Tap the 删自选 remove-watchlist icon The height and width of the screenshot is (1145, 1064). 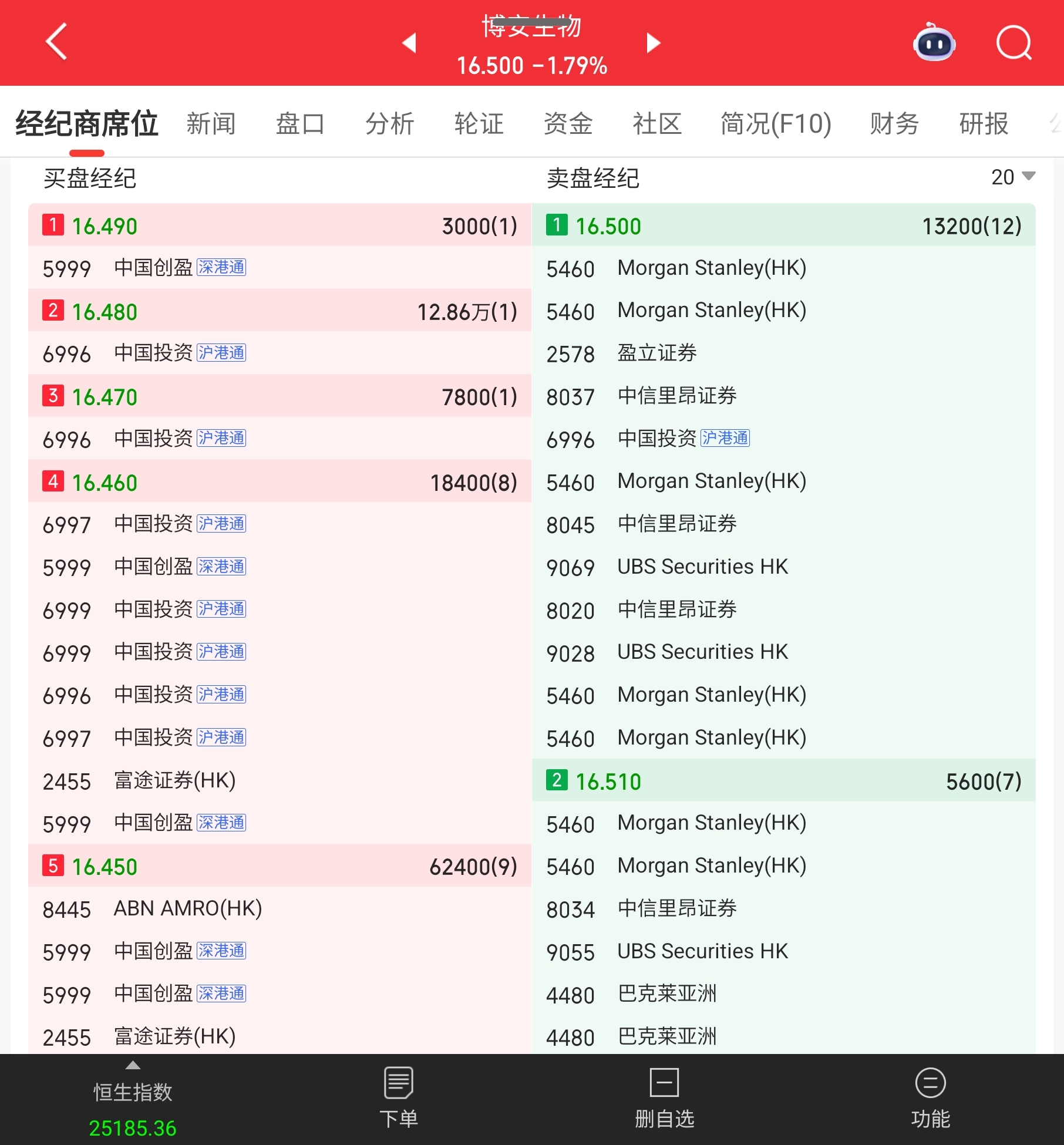pyautogui.click(x=664, y=1082)
